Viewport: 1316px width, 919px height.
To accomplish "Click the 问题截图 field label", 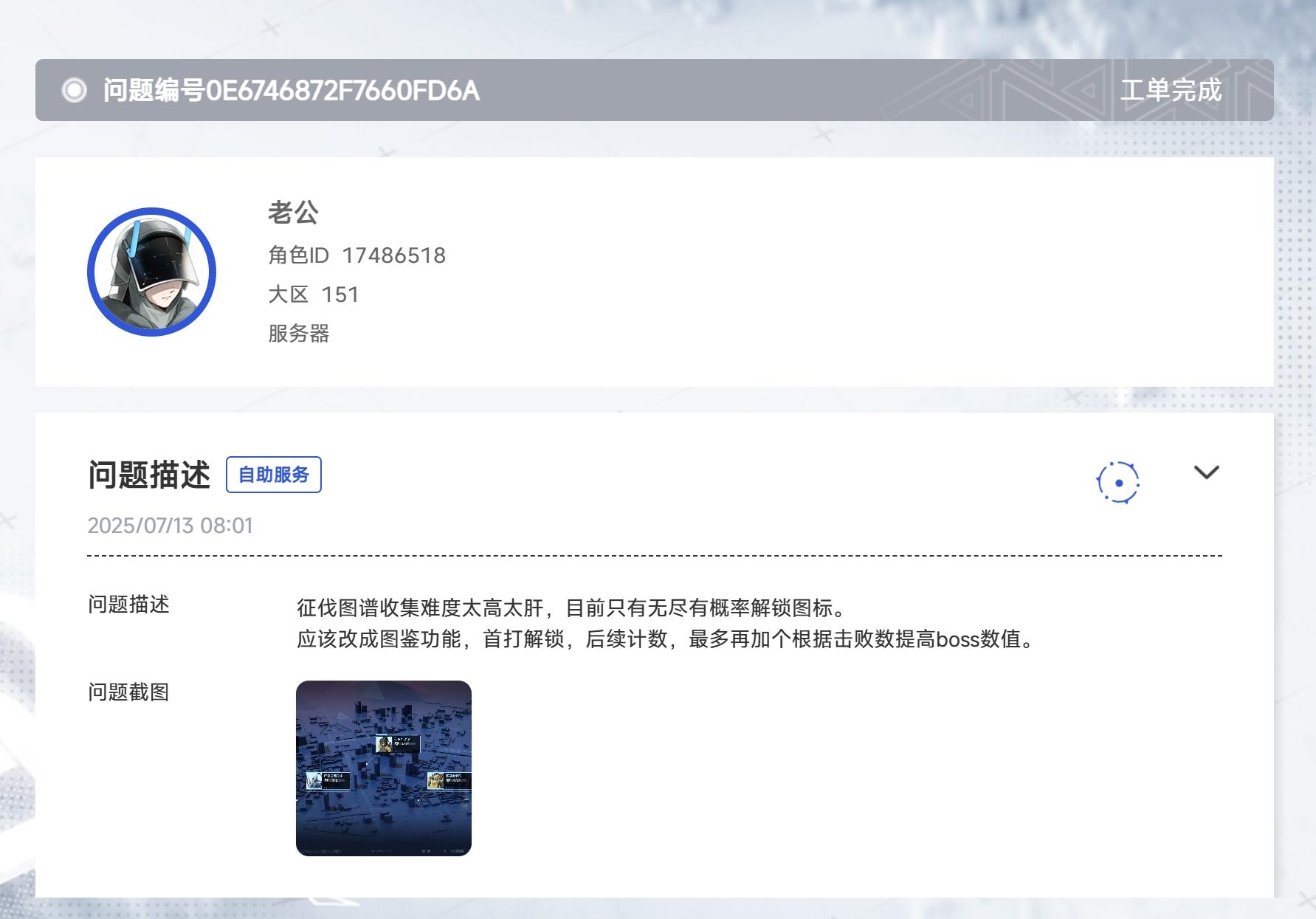I will pyautogui.click(x=129, y=692).
